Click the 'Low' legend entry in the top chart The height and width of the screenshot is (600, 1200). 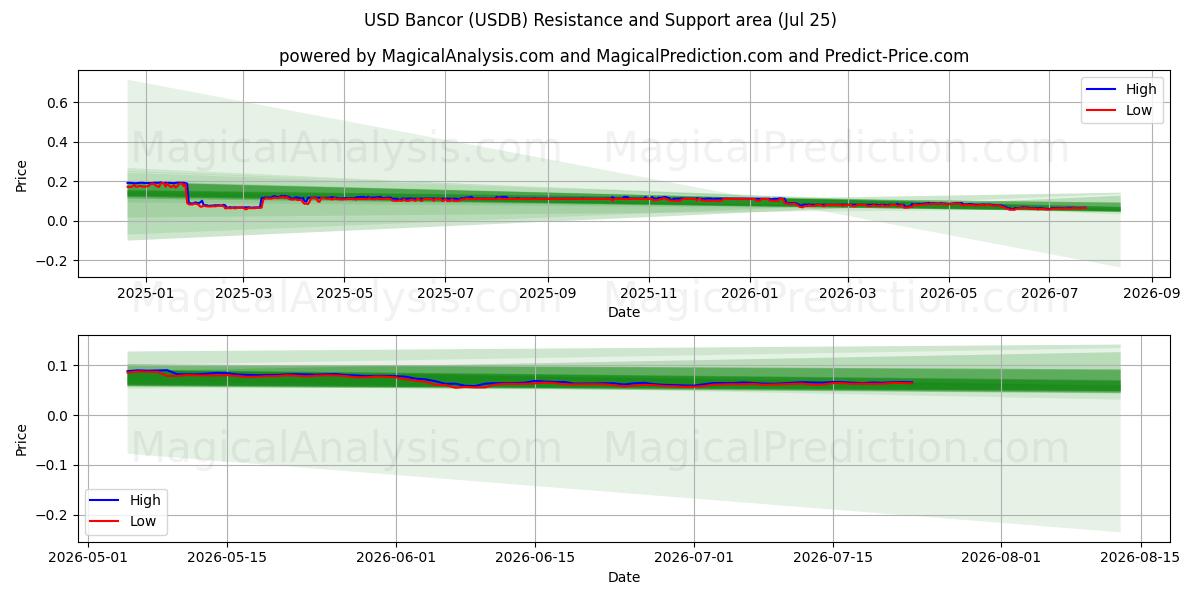[x=1139, y=110]
